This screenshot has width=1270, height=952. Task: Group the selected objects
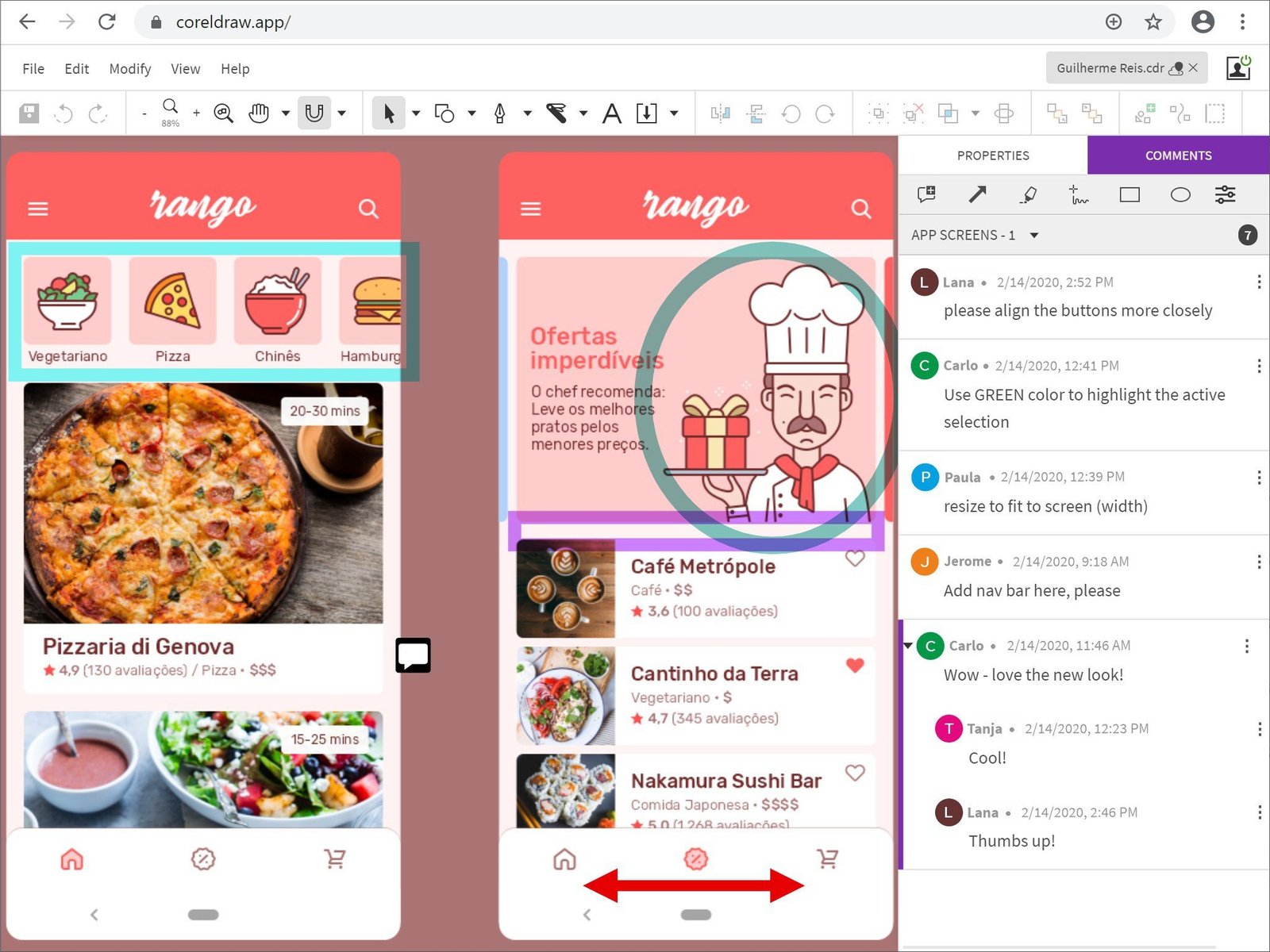[878, 113]
